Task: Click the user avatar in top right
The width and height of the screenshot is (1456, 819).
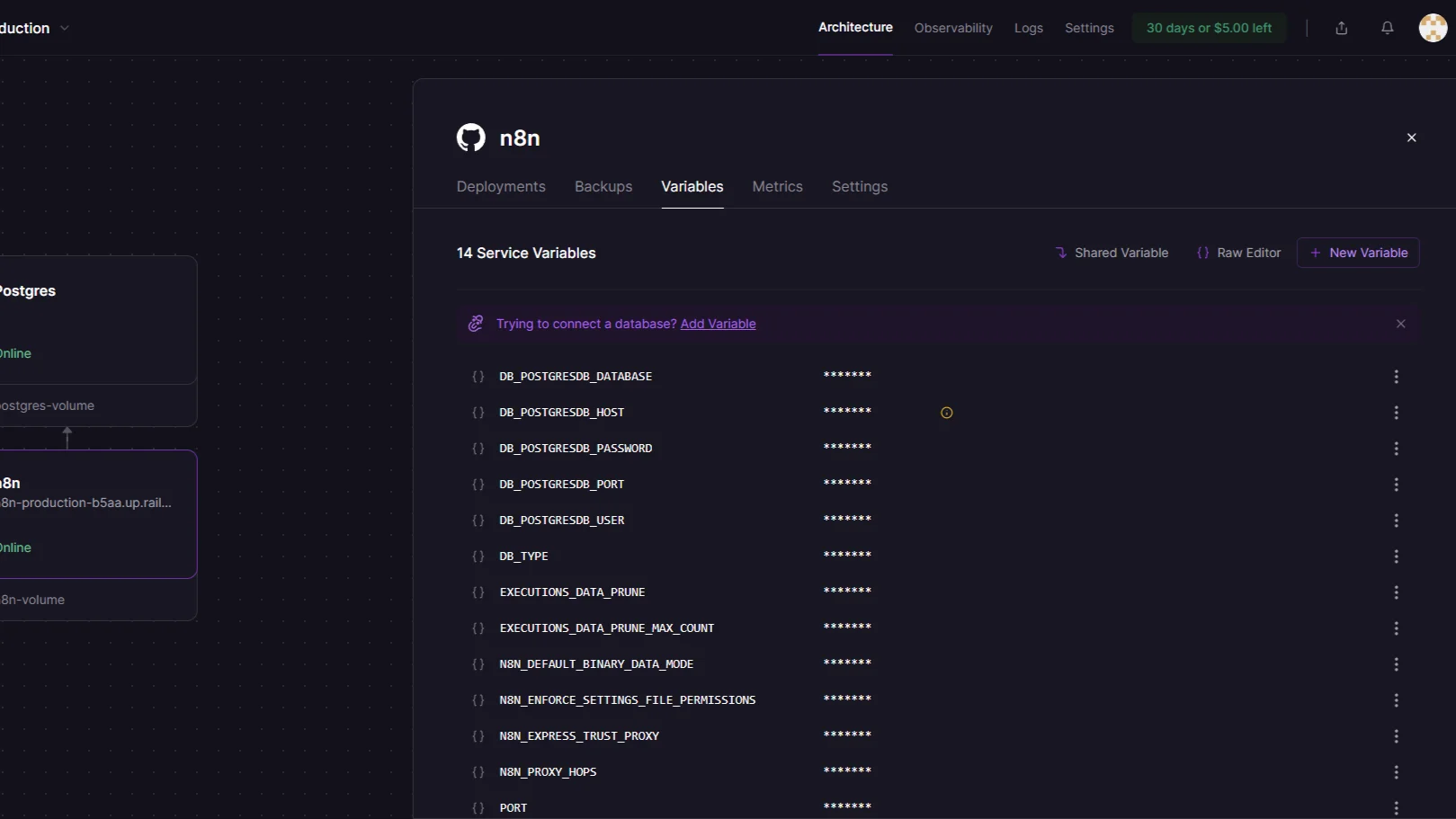Action: click(1432, 28)
